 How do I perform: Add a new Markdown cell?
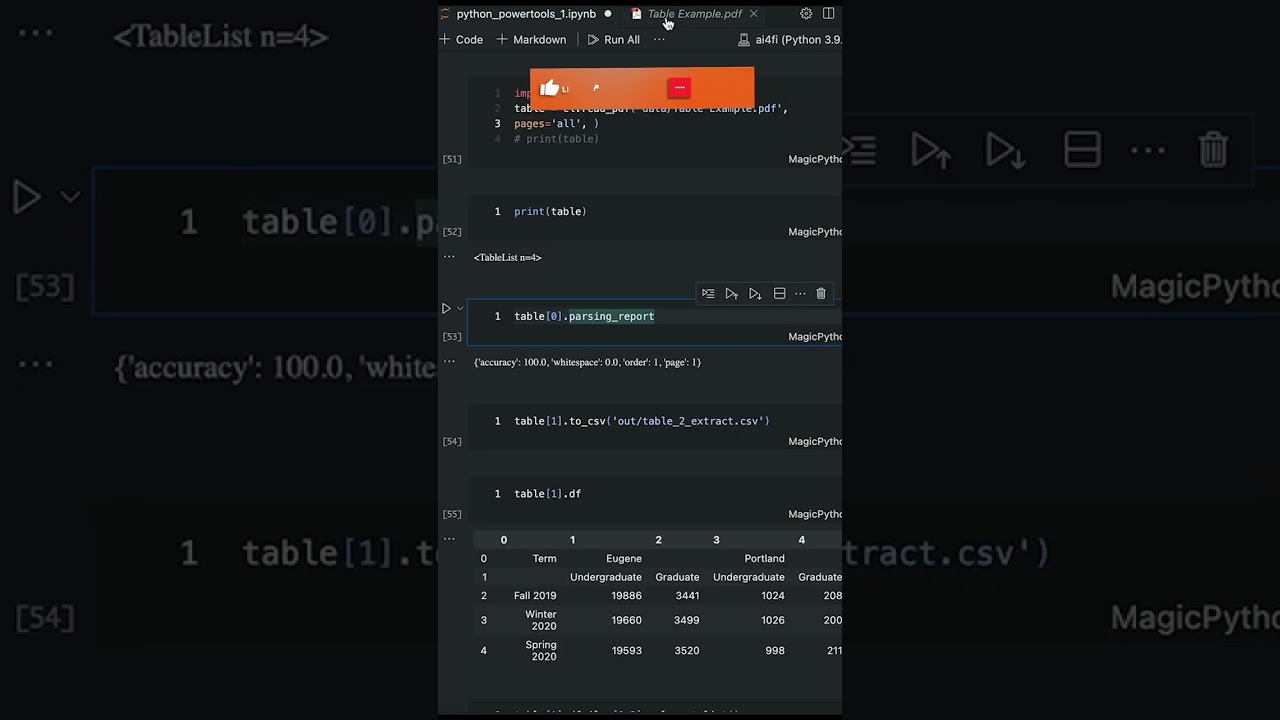coord(531,40)
